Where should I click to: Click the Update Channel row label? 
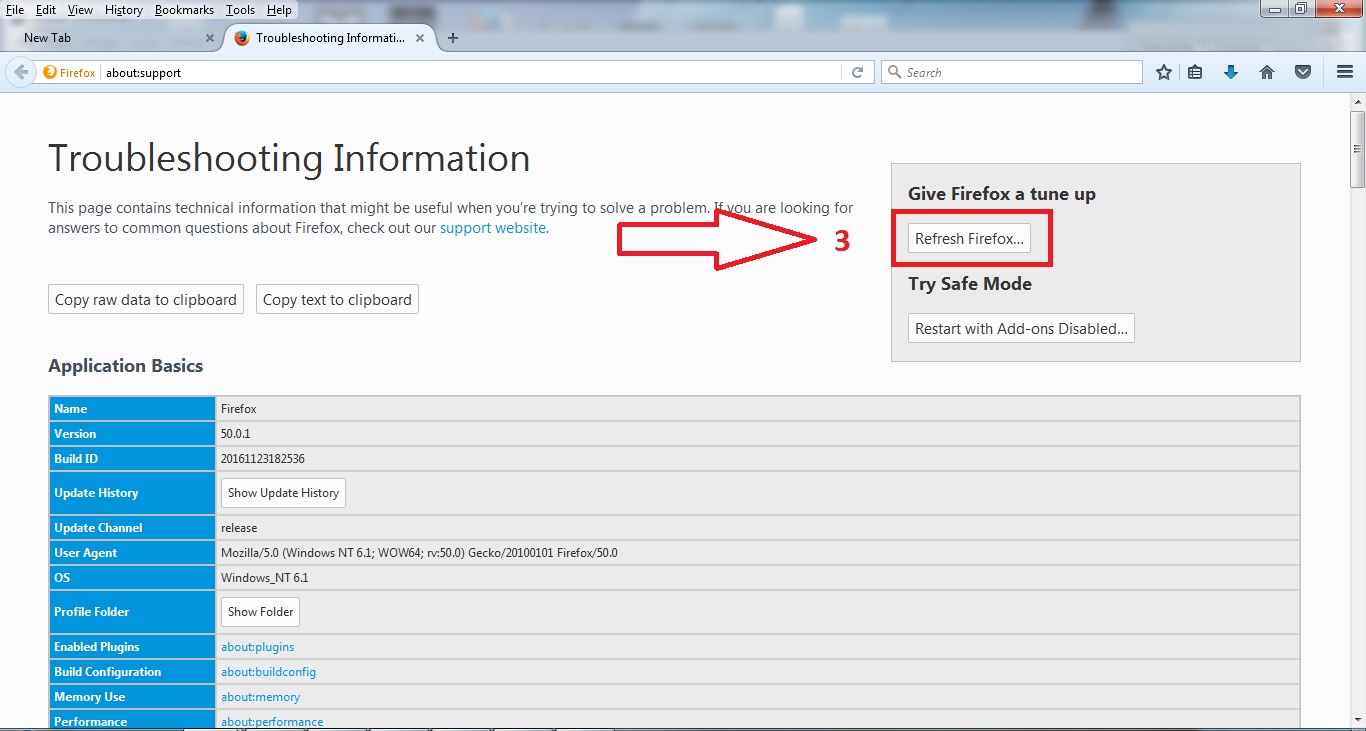pyautogui.click(x=133, y=528)
